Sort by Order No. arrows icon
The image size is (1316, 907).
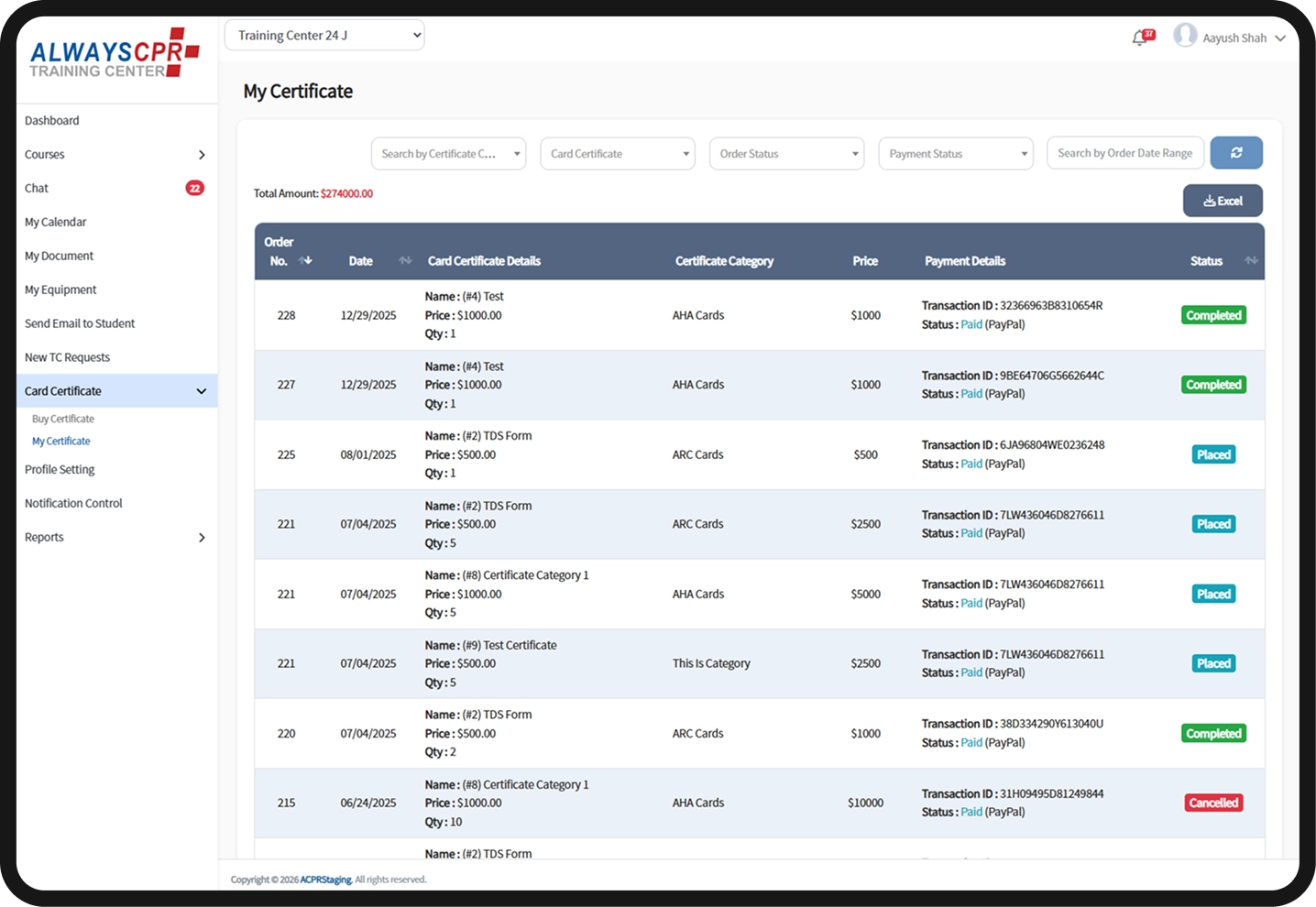coord(305,261)
